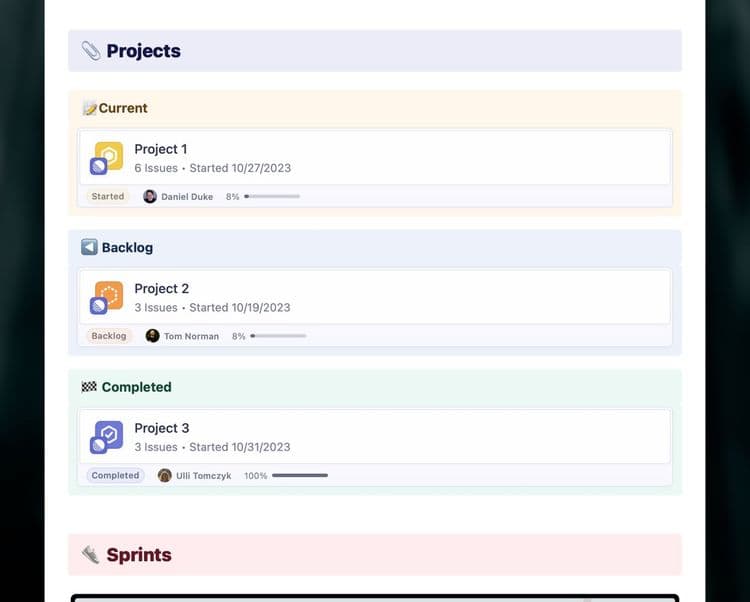Image resolution: width=750 pixels, height=602 pixels.
Task: Open the Project 2 title link
Action: (x=162, y=289)
